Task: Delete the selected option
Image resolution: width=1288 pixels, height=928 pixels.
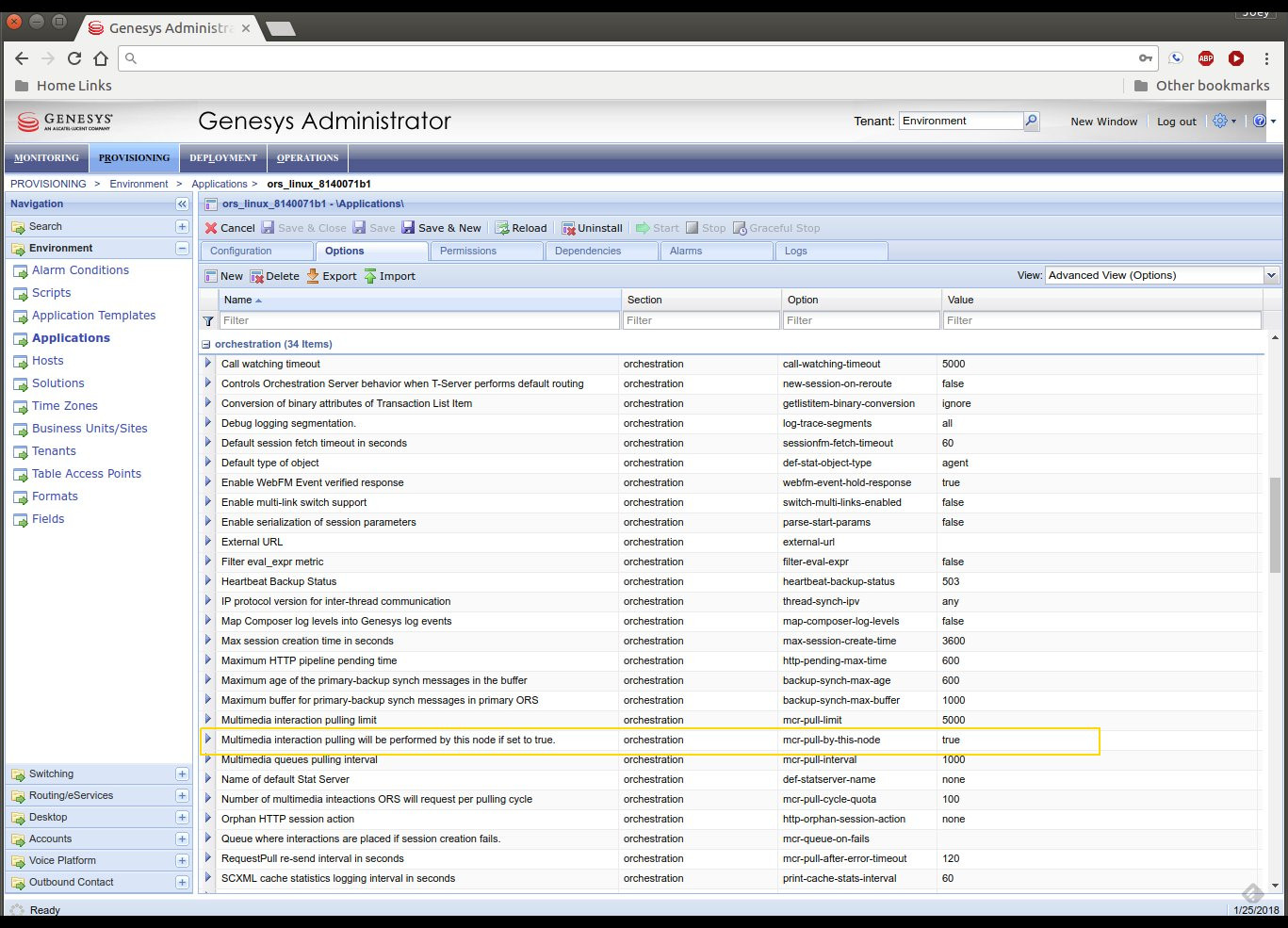Action: [274, 276]
